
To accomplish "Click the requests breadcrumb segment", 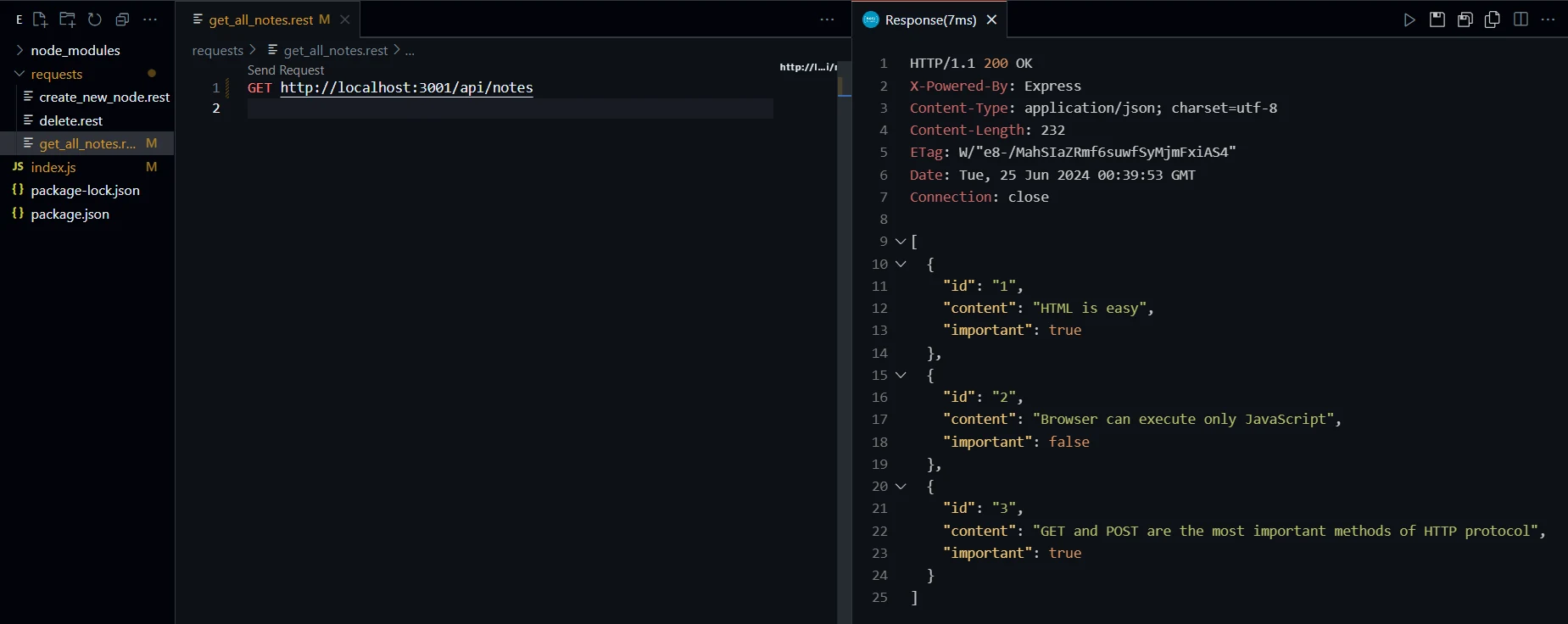I will coord(217,51).
